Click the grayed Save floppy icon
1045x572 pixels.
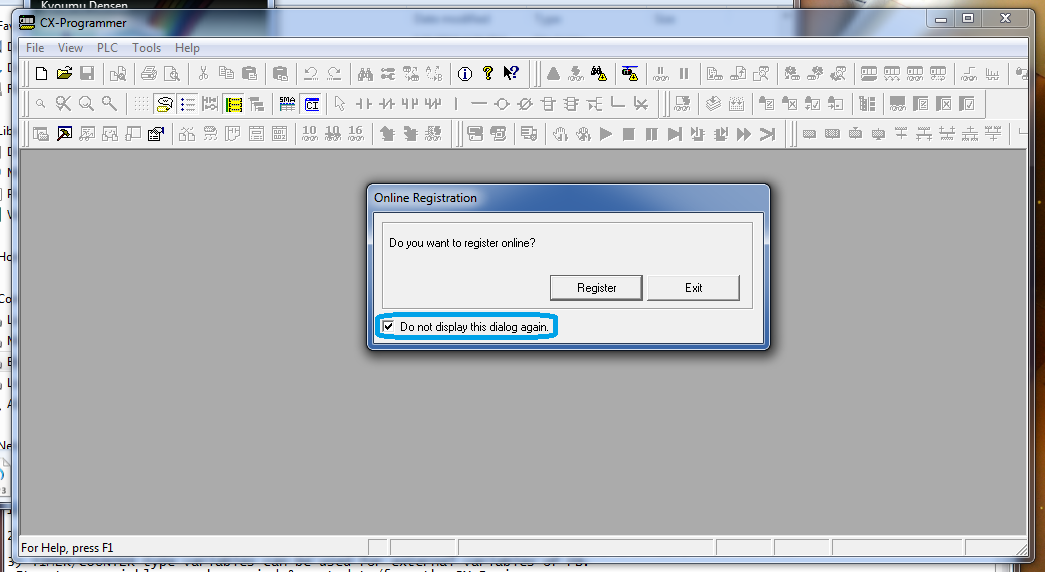click(87, 73)
